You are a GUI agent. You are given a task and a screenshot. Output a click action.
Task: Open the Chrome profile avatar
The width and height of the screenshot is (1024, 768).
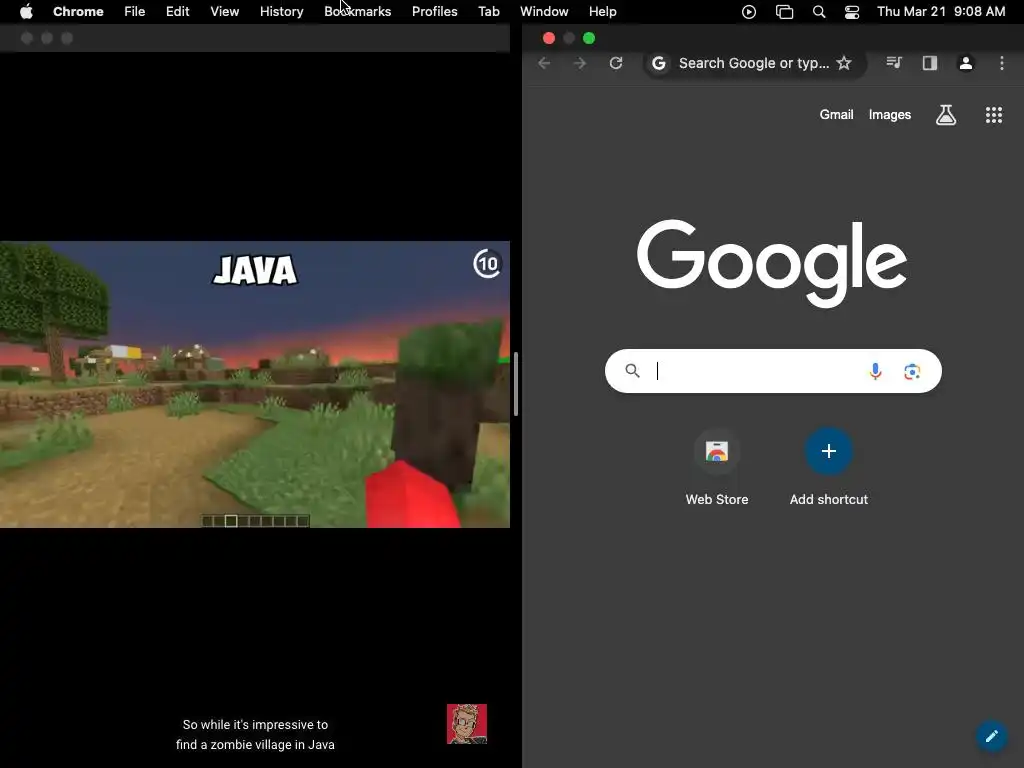click(x=966, y=63)
